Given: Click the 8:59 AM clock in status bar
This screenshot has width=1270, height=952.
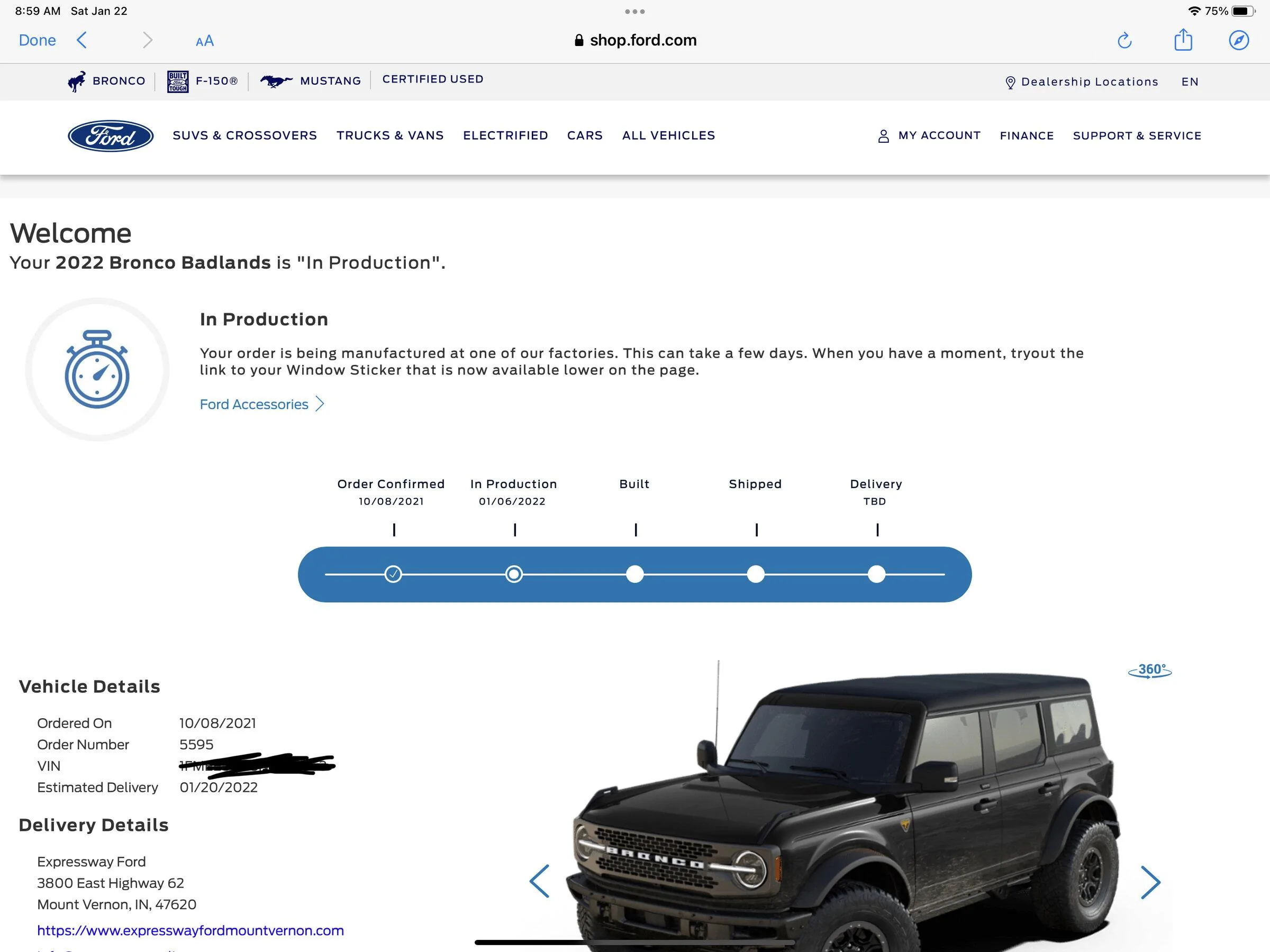Looking at the screenshot, I should 38,11.
